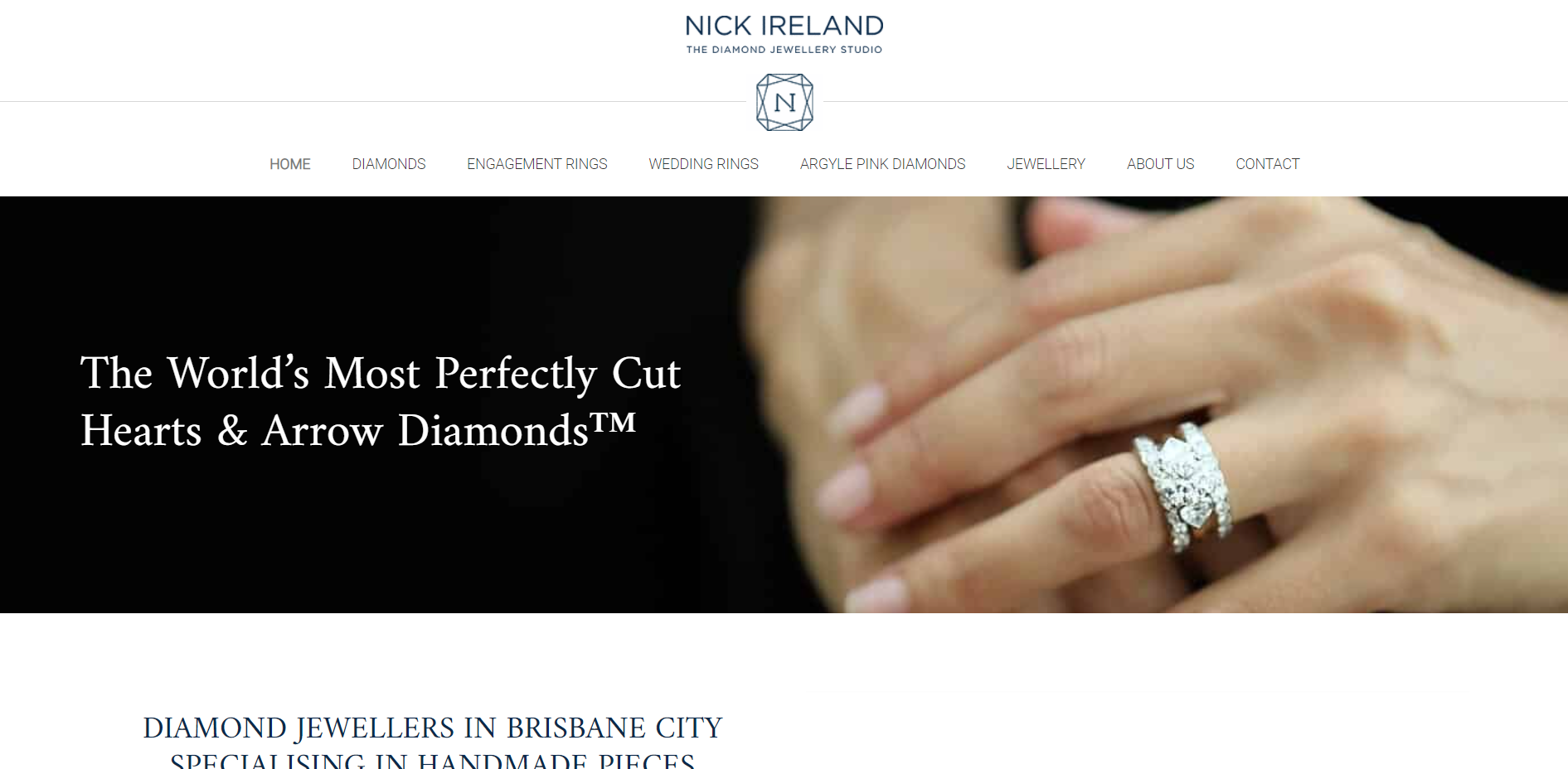The width and height of the screenshot is (1568, 769).
Task: Click the hero headline Hearts & Arrow Diamonds
Action: [x=358, y=431]
